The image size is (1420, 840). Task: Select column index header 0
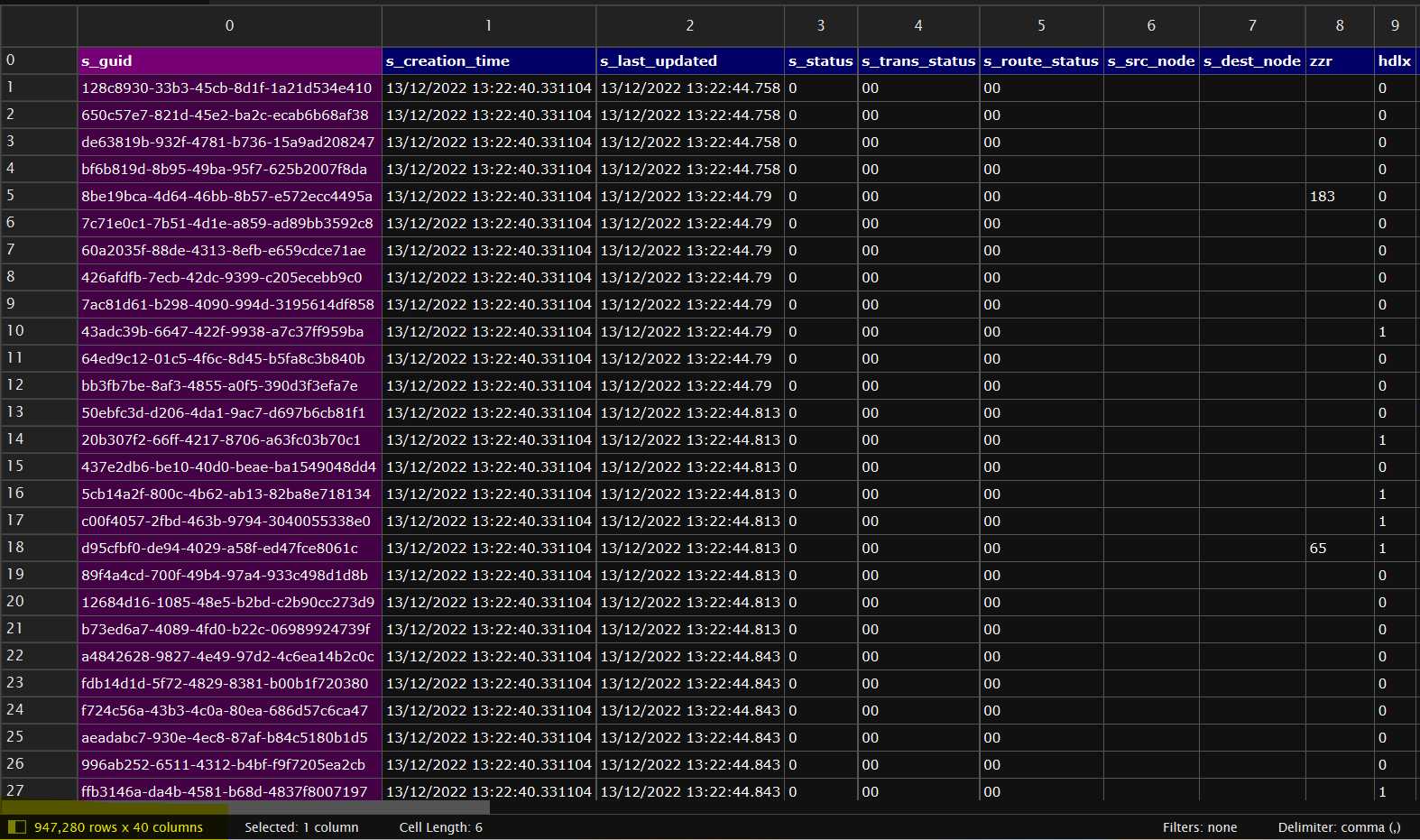coord(229,26)
